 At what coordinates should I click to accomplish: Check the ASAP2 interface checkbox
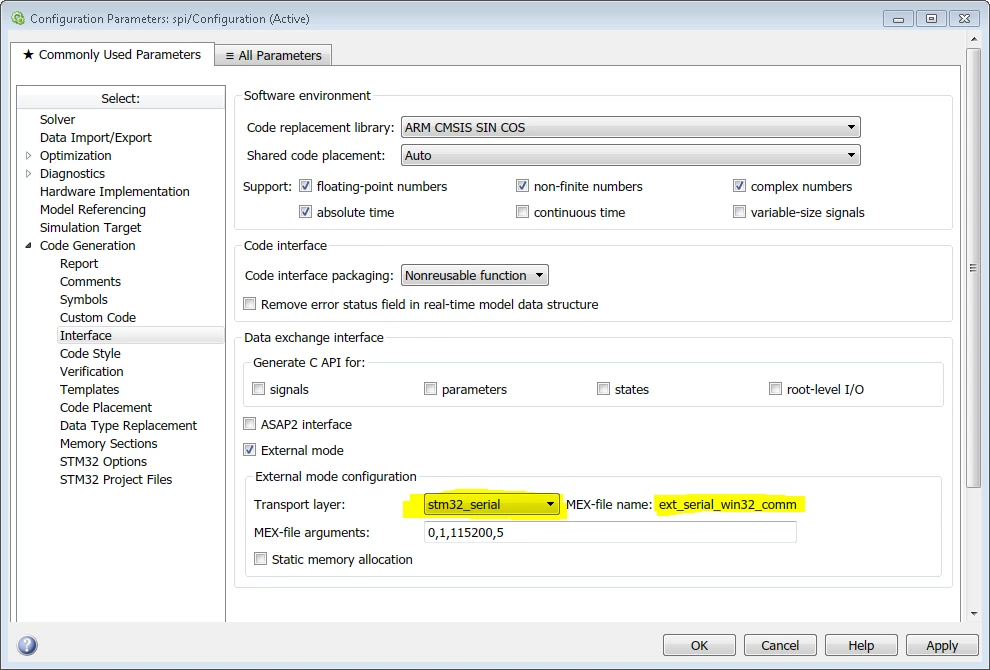(x=250, y=424)
